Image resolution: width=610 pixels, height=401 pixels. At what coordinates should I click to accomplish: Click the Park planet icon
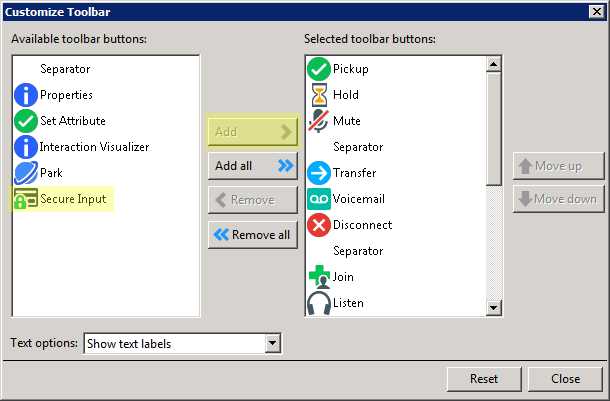26,173
